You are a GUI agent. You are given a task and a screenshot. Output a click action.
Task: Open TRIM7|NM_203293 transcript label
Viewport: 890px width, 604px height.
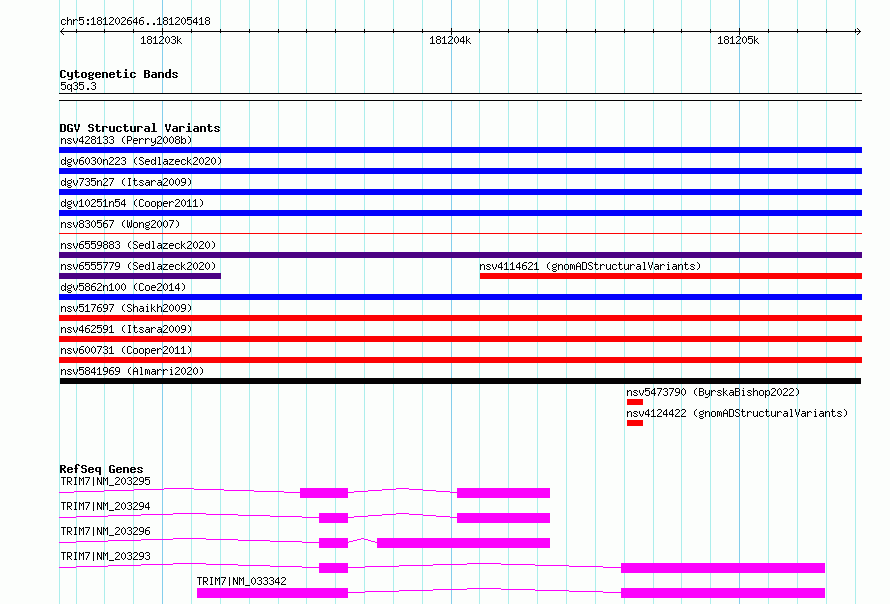pyautogui.click(x=105, y=556)
